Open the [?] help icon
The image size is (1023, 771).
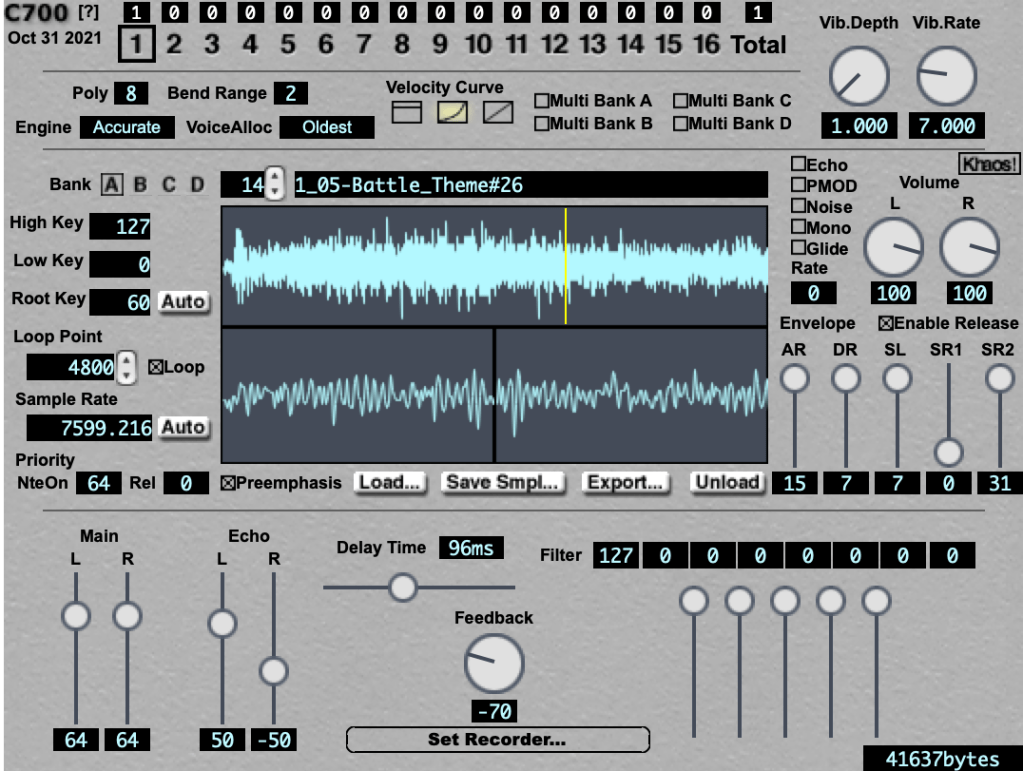pos(89,13)
